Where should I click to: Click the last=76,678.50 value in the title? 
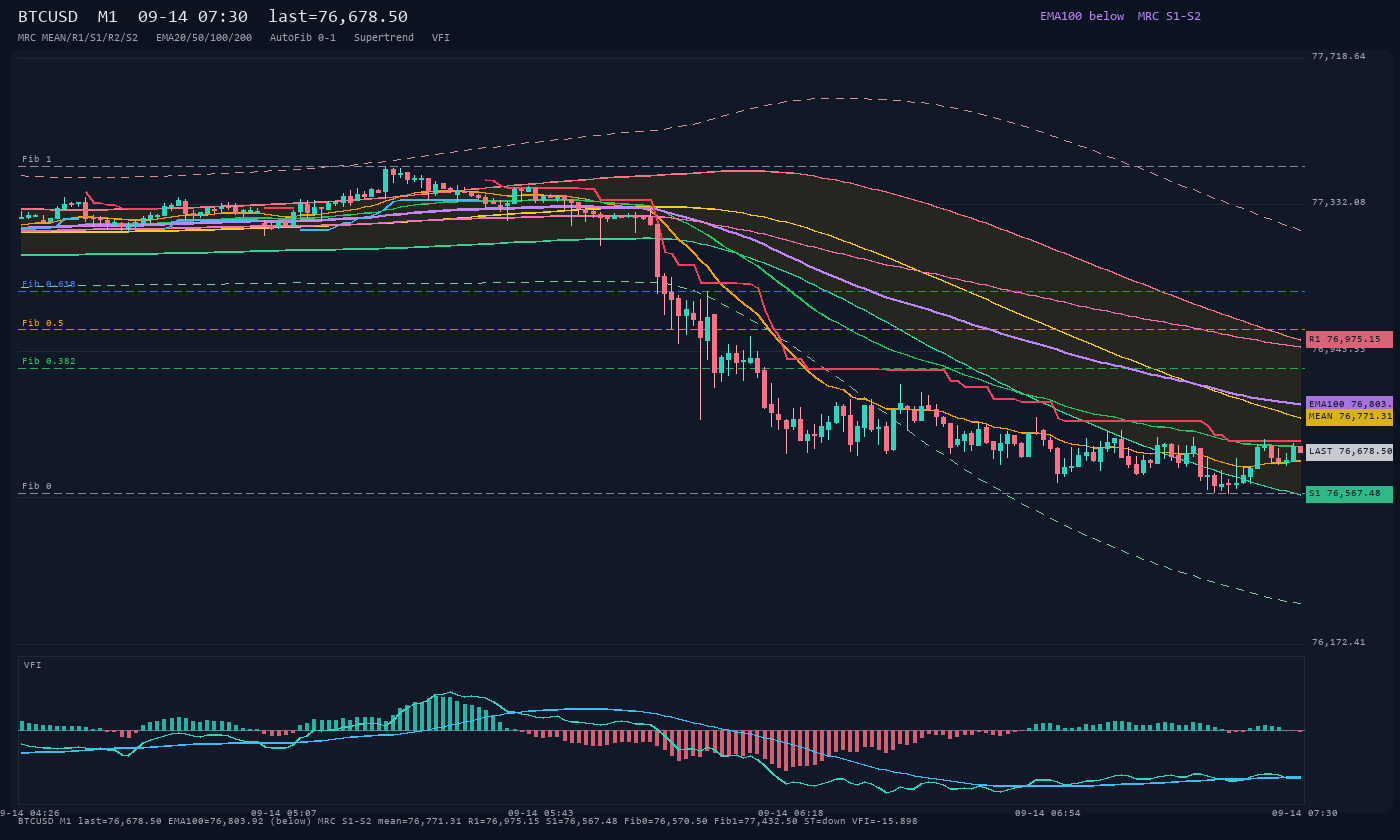pos(338,17)
